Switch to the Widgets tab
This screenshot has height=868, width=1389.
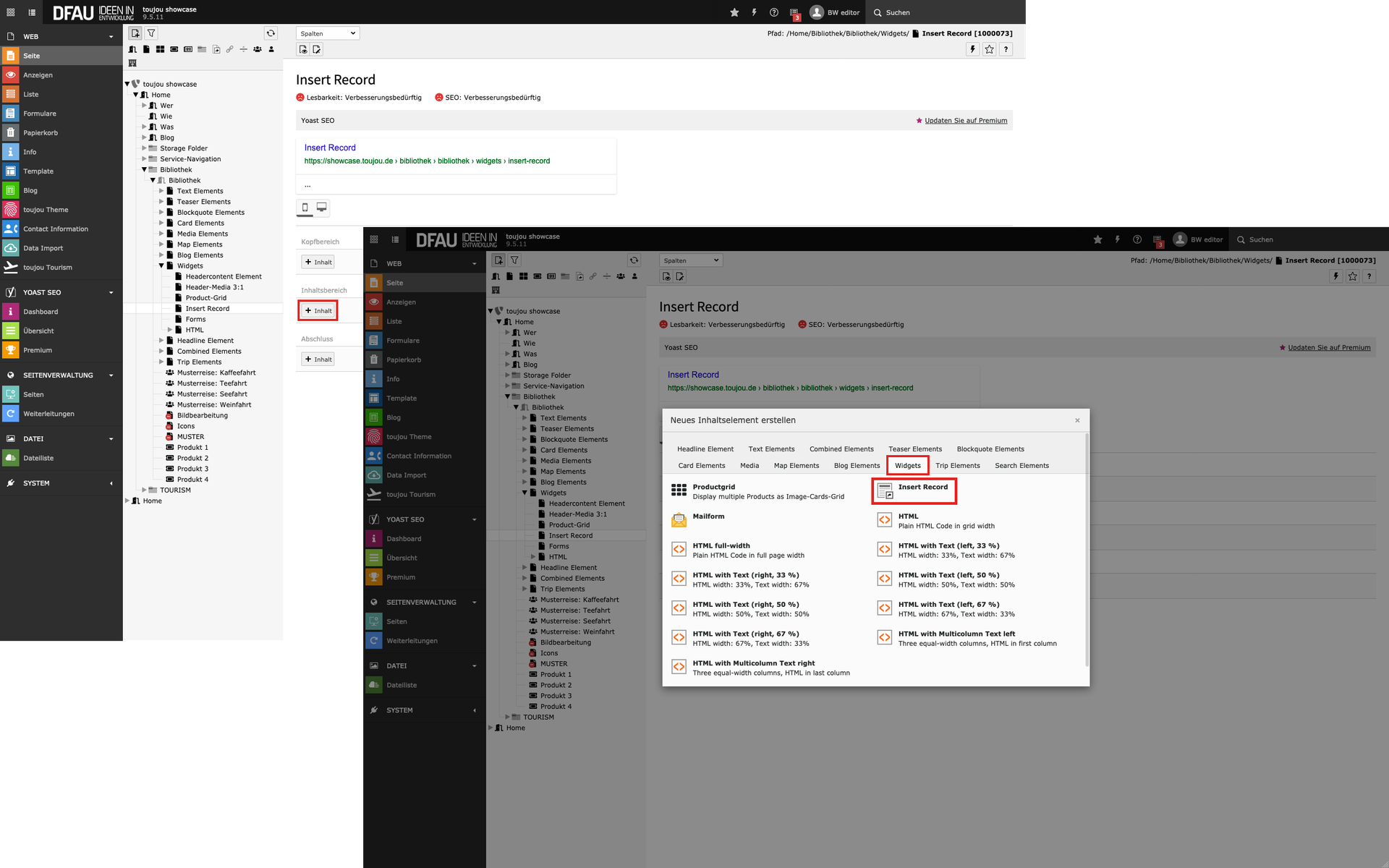tap(907, 466)
